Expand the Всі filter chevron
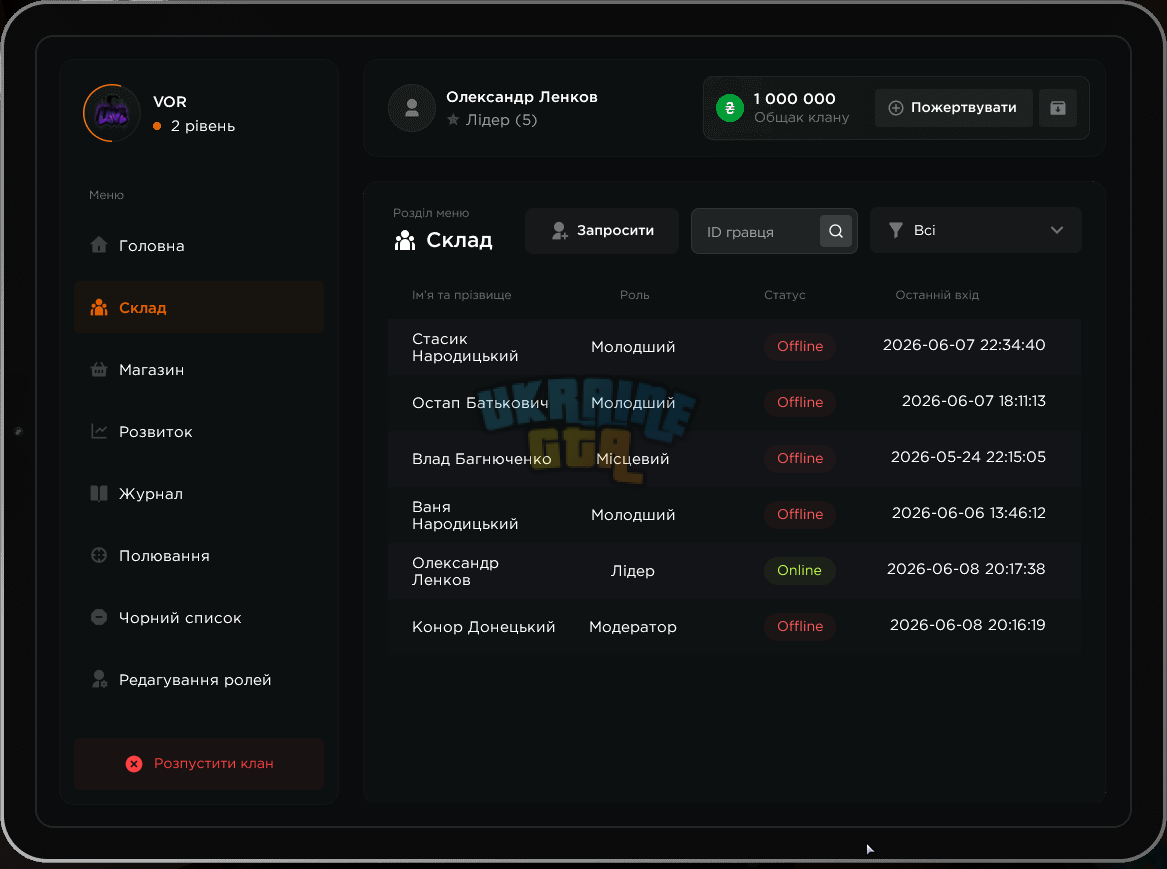This screenshot has height=869, width=1167. [x=1057, y=230]
